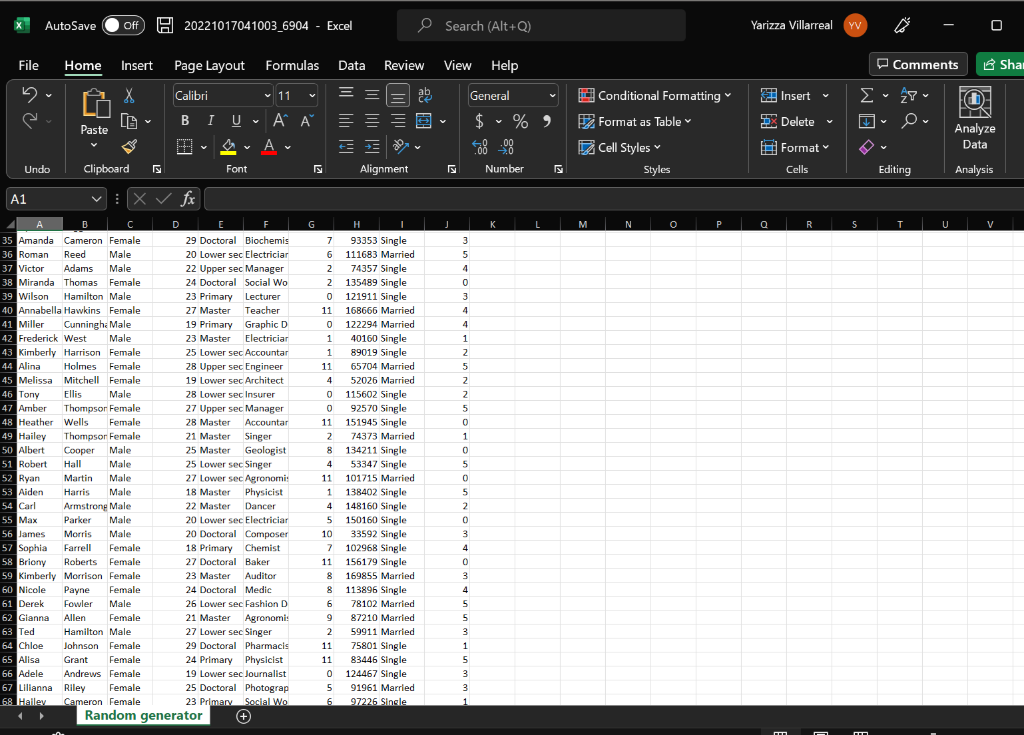The width and height of the screenshot is (1024, 735).
Task: Switch to the Review tab
Action: [x=404, y=65]
